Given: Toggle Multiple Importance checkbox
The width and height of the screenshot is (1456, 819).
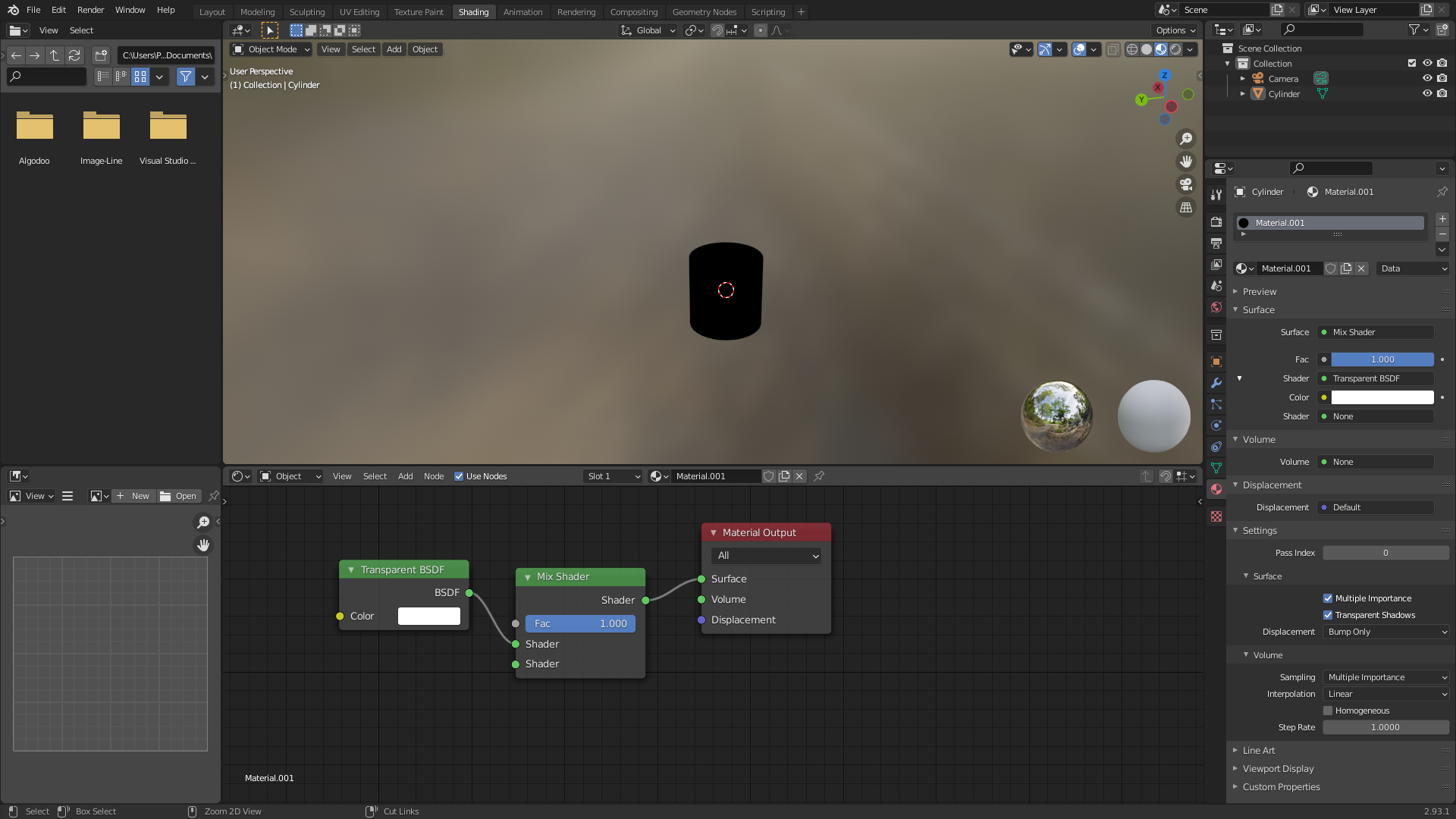Looking at the screenshot, I should click(1328, 598).
